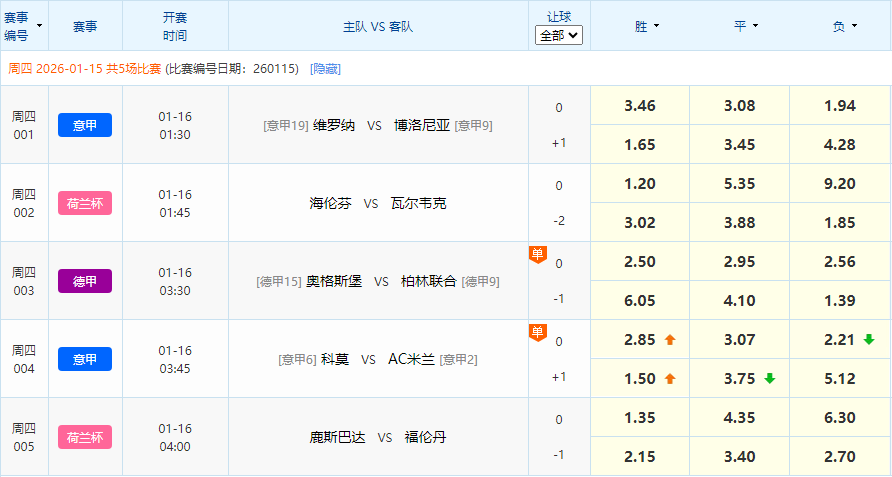The image size is (892, 477).
Task: Select draw odds 2.95 for match 003
Action: 740,262
